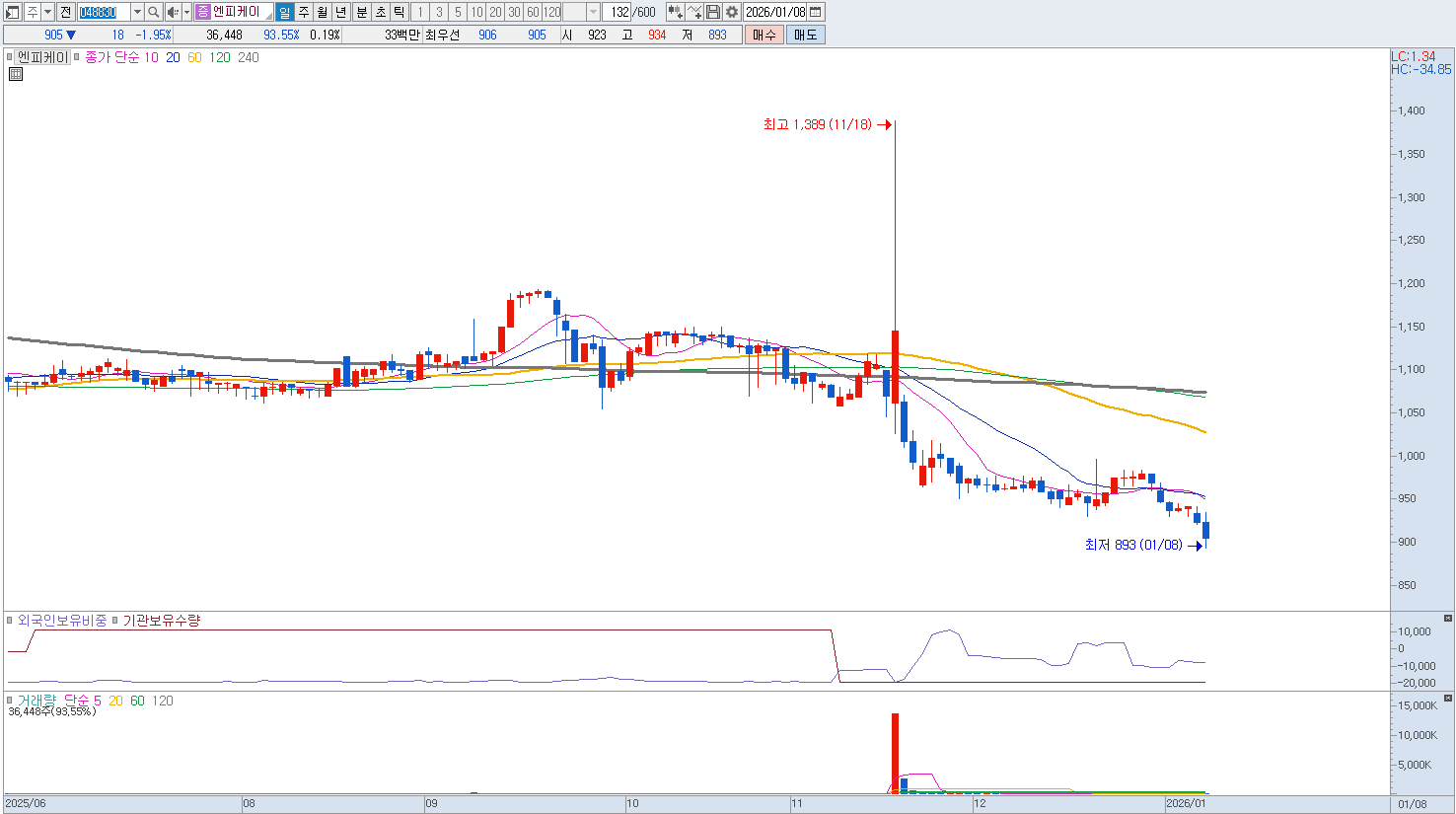The width and height of the screenshot is (1456, 814).
Task: Expand the stock code 048830 dropdown
Action: [x=137, y=12]
